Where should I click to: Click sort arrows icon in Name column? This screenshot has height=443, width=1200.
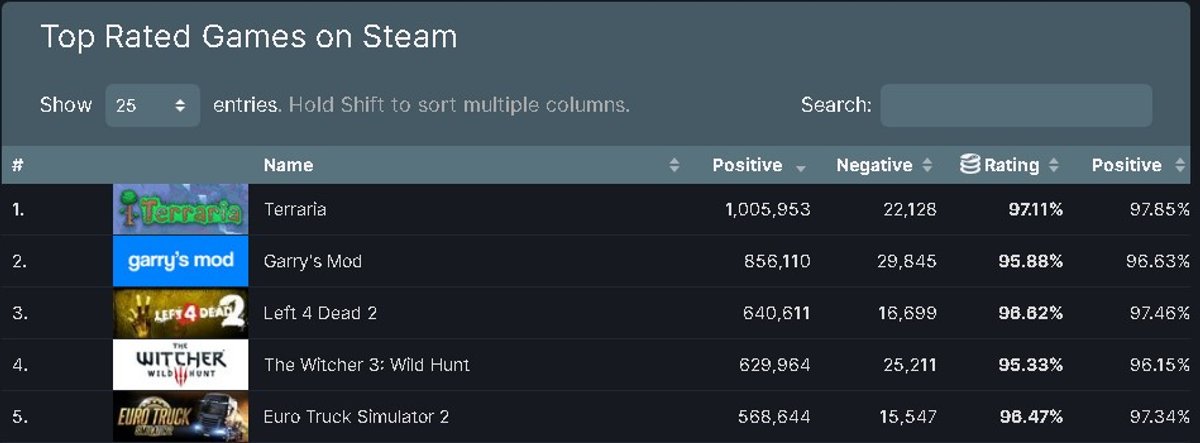pos(674,166)
